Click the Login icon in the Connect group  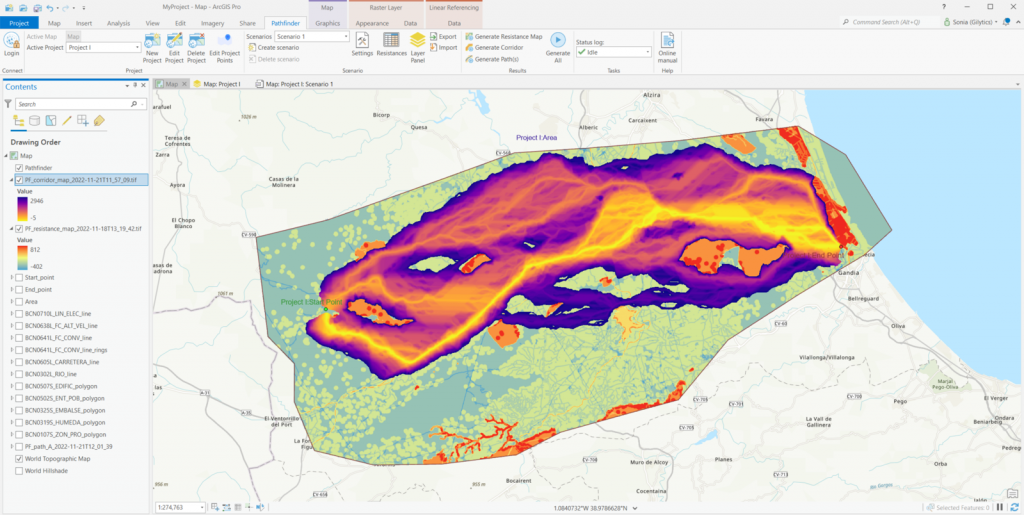[x=11, y=40]
